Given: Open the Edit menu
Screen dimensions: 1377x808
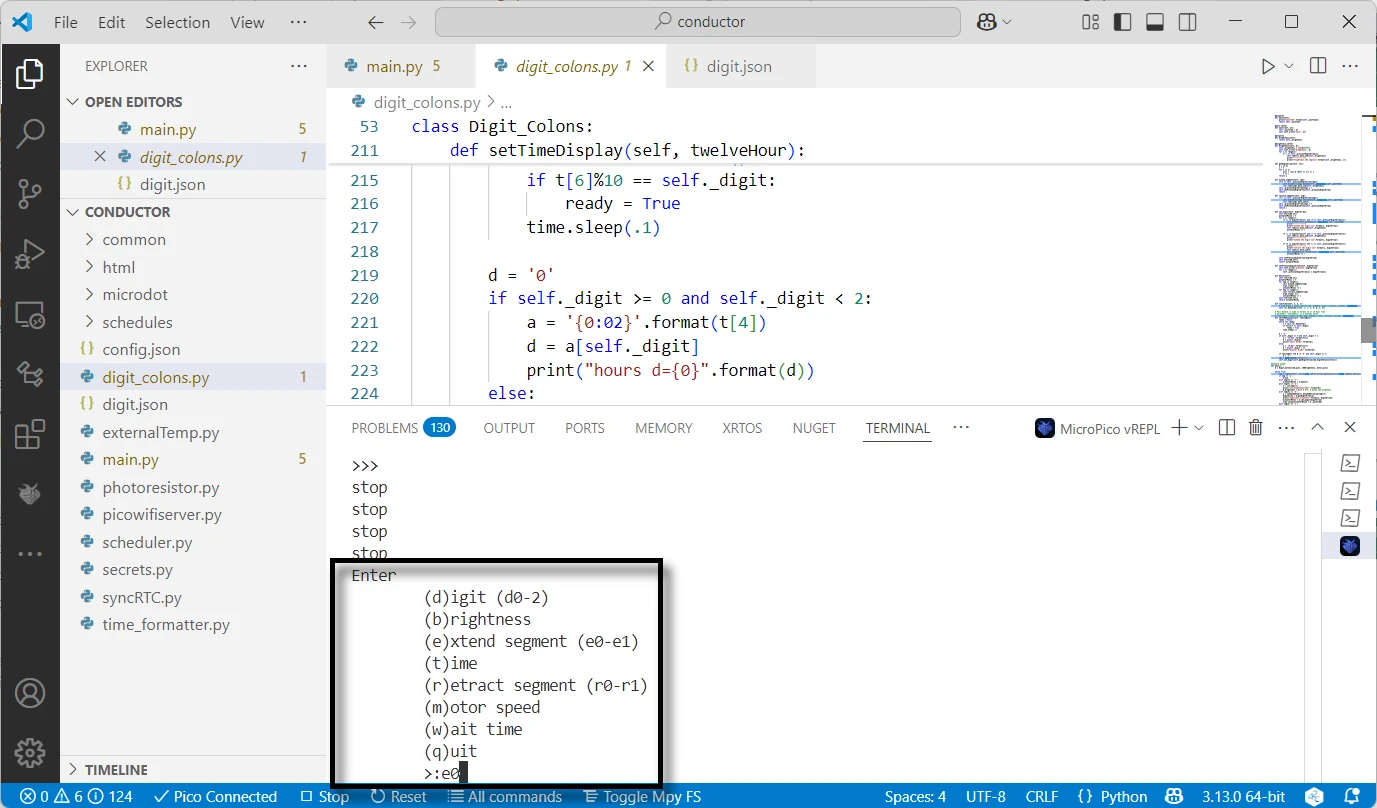Looking at the screenshot, I should tap(112, 22).
